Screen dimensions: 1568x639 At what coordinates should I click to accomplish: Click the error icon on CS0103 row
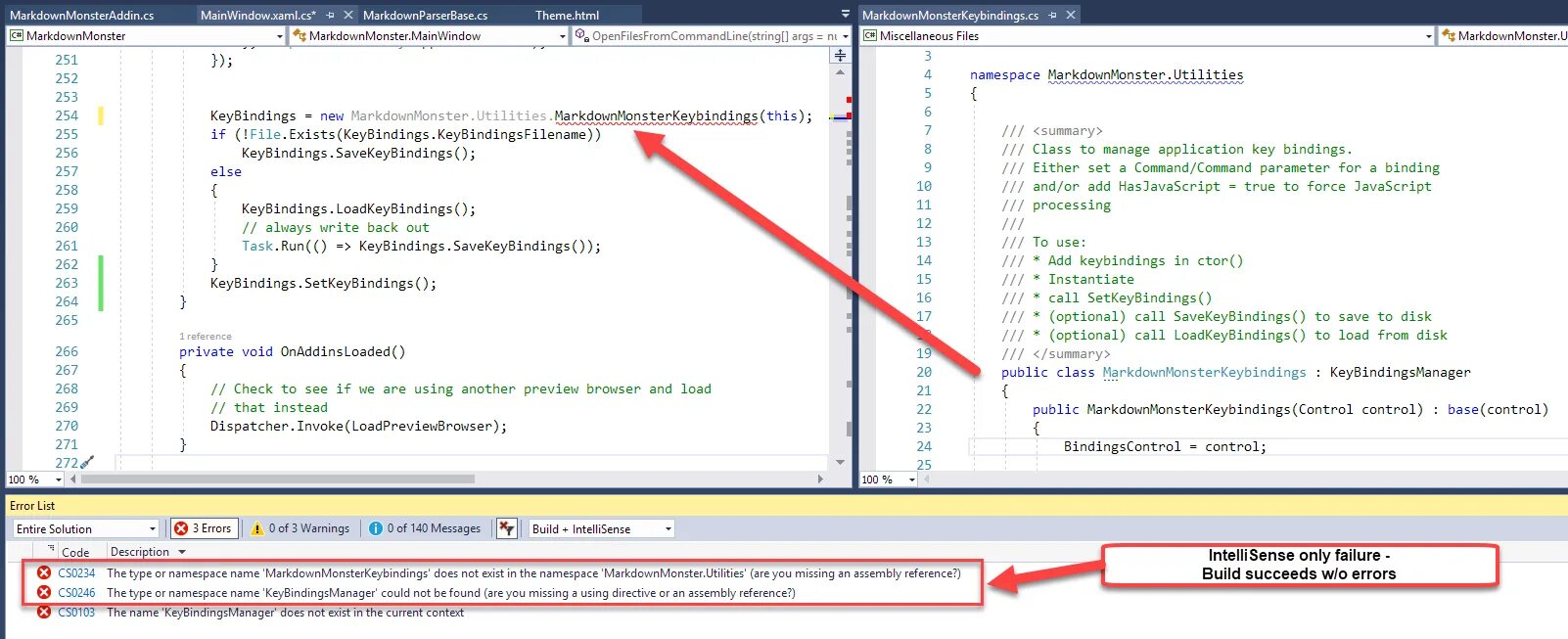click(x=44, y=612)
